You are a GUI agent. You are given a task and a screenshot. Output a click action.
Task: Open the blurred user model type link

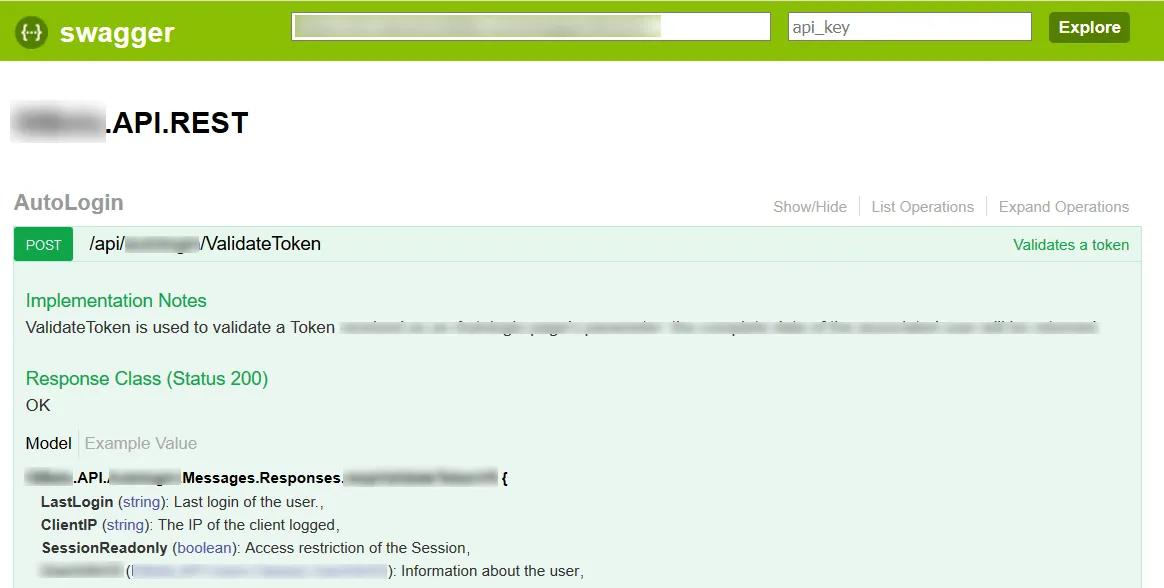260,571
